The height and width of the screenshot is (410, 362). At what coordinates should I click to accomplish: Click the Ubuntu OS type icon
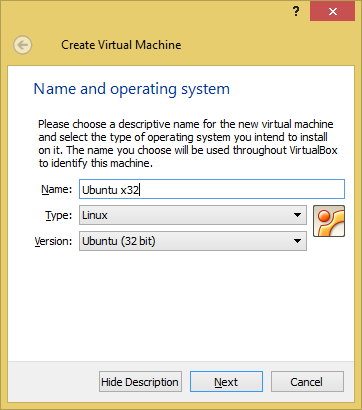pos(329,221)
